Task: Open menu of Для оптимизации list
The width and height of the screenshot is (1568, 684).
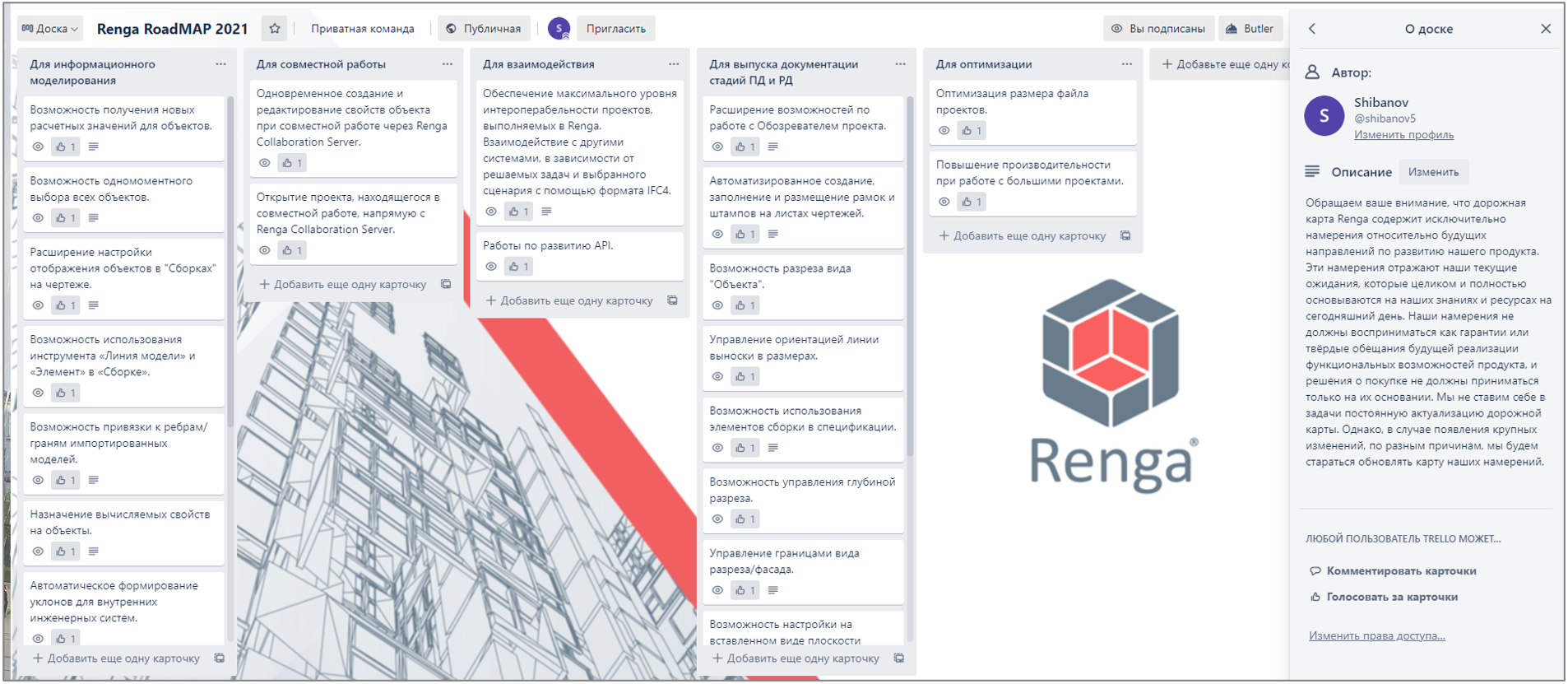Action: [x=1126, y=64]
